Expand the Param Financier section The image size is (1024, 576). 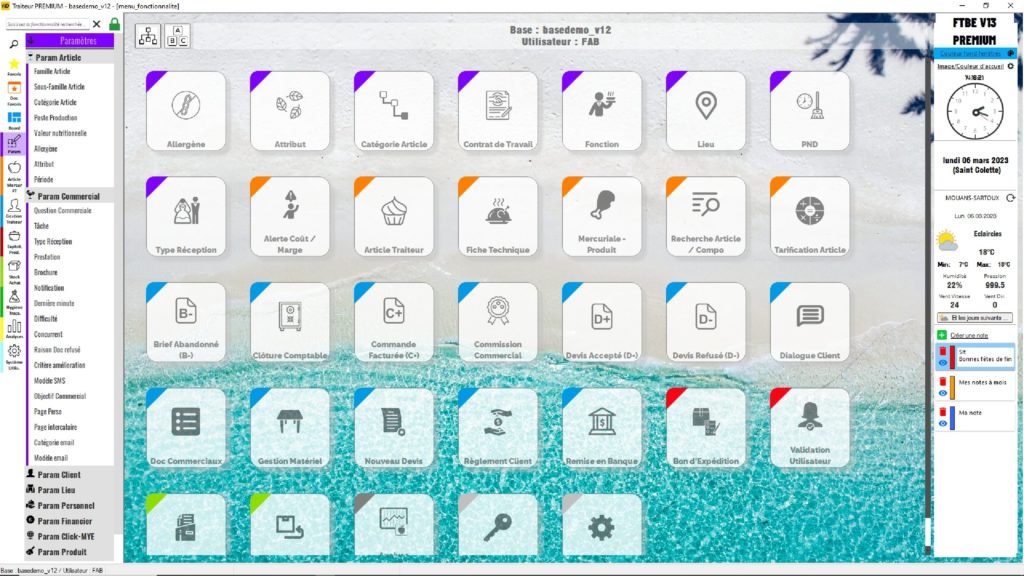click(70, 521)
